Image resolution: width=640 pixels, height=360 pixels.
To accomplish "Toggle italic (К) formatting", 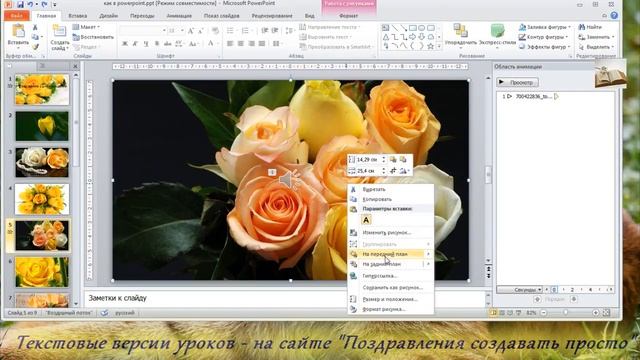I will (x=136, y=43).
